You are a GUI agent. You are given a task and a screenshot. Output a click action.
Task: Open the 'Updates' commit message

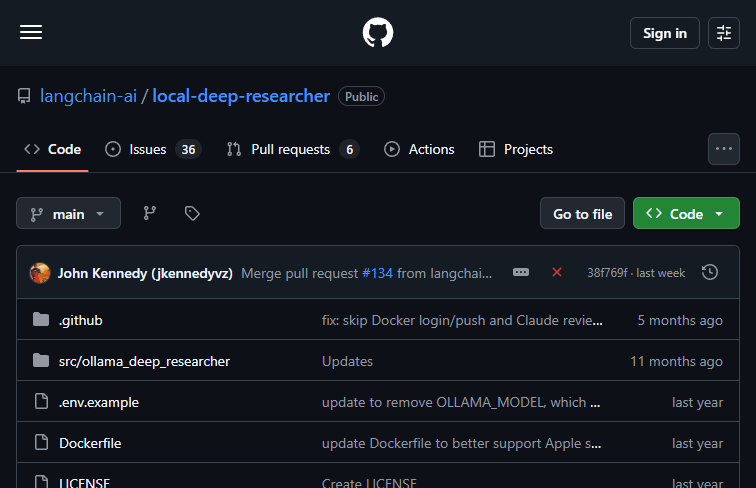click(347, 361)
